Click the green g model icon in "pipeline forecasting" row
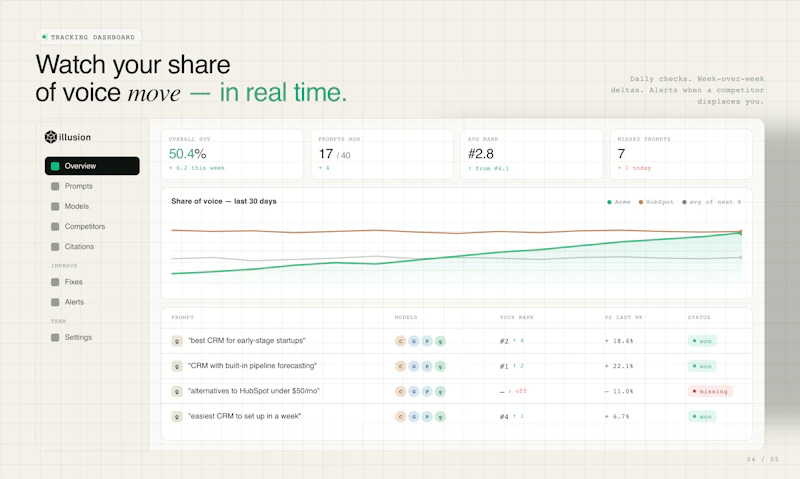 pos(440,366)
